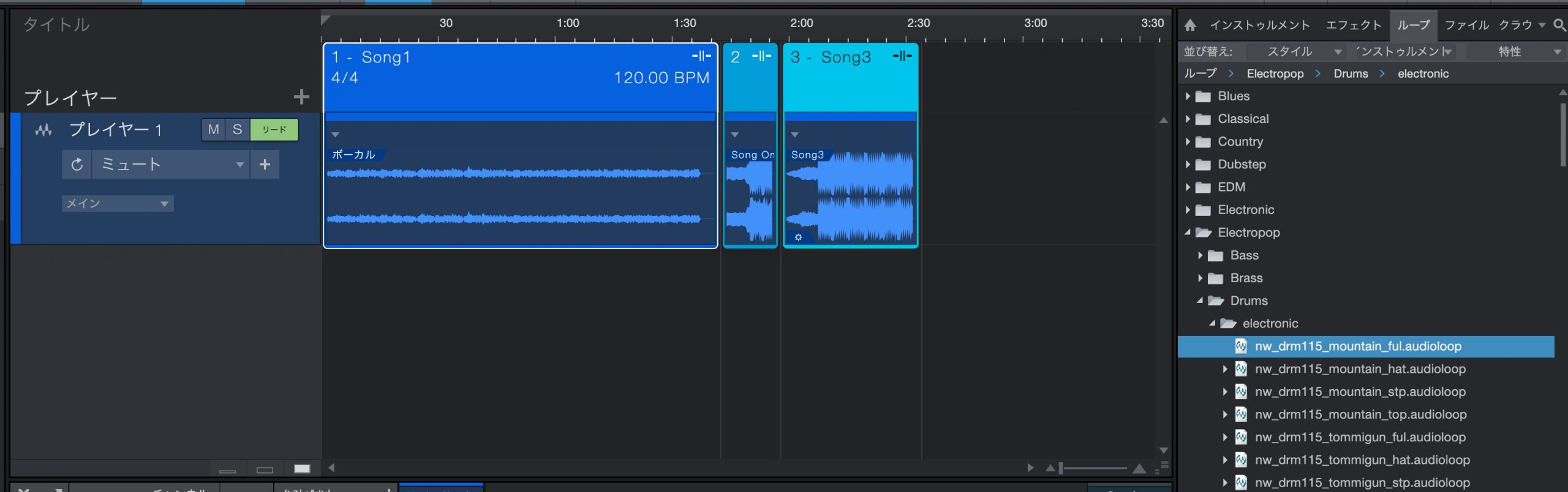The height and width of the screenshot is (492, 1568).
Task: Mute プレイヤー 1 with the M button
Action: pos(213,130)
